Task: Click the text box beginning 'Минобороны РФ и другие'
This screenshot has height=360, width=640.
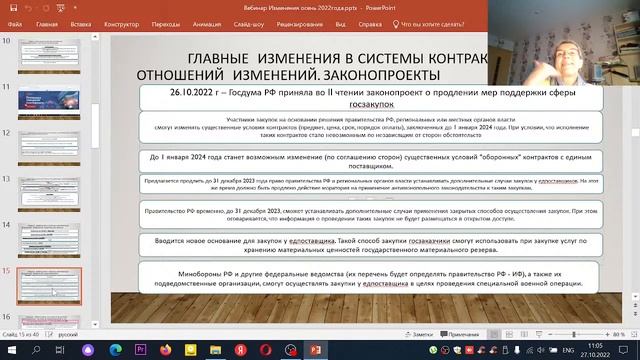Action: coord(369,278)
